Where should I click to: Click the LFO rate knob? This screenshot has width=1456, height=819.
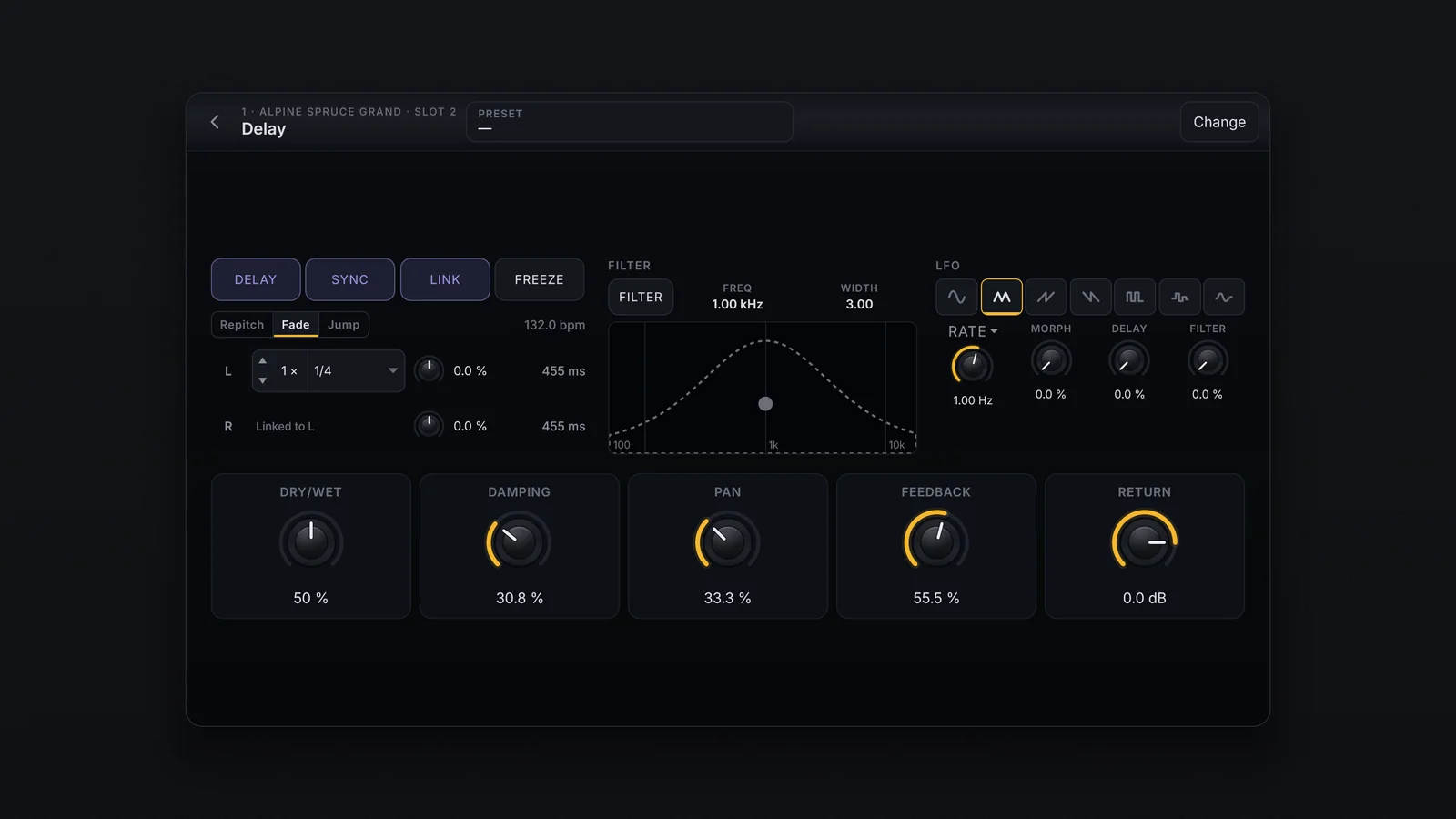click(x=972, y=366)
